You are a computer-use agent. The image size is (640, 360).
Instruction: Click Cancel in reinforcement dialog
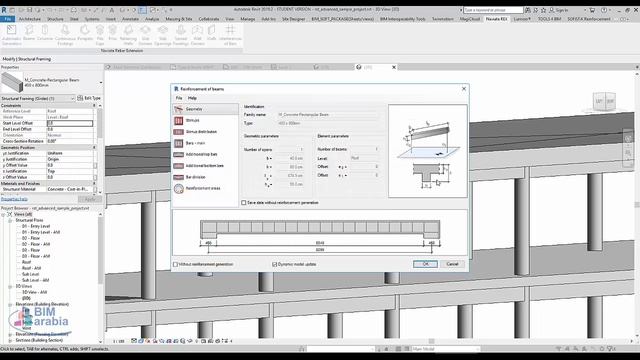tap(452, 264)
